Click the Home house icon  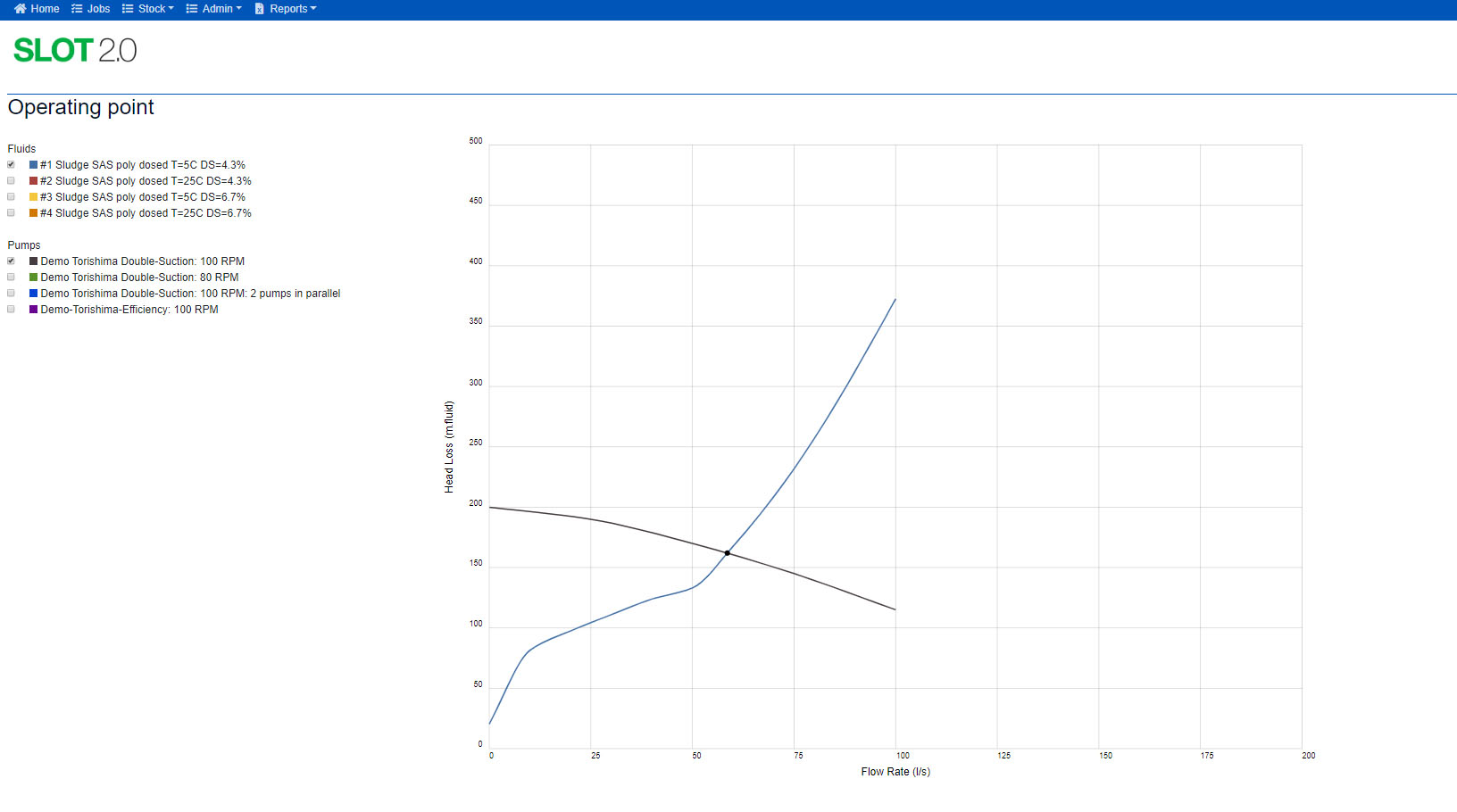[20, 9]
